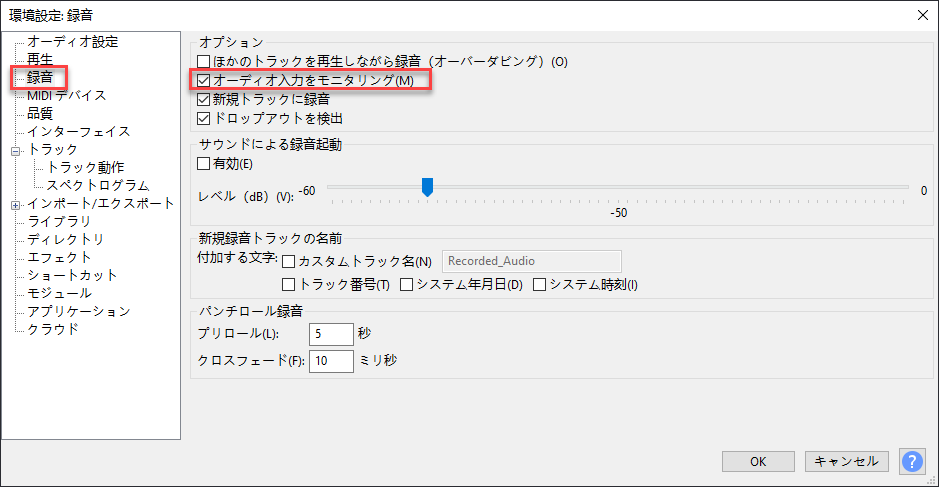Toggle オーディオ入力をモニタリング checkbox
Viewport: 939px width, 487px height.
205,81
